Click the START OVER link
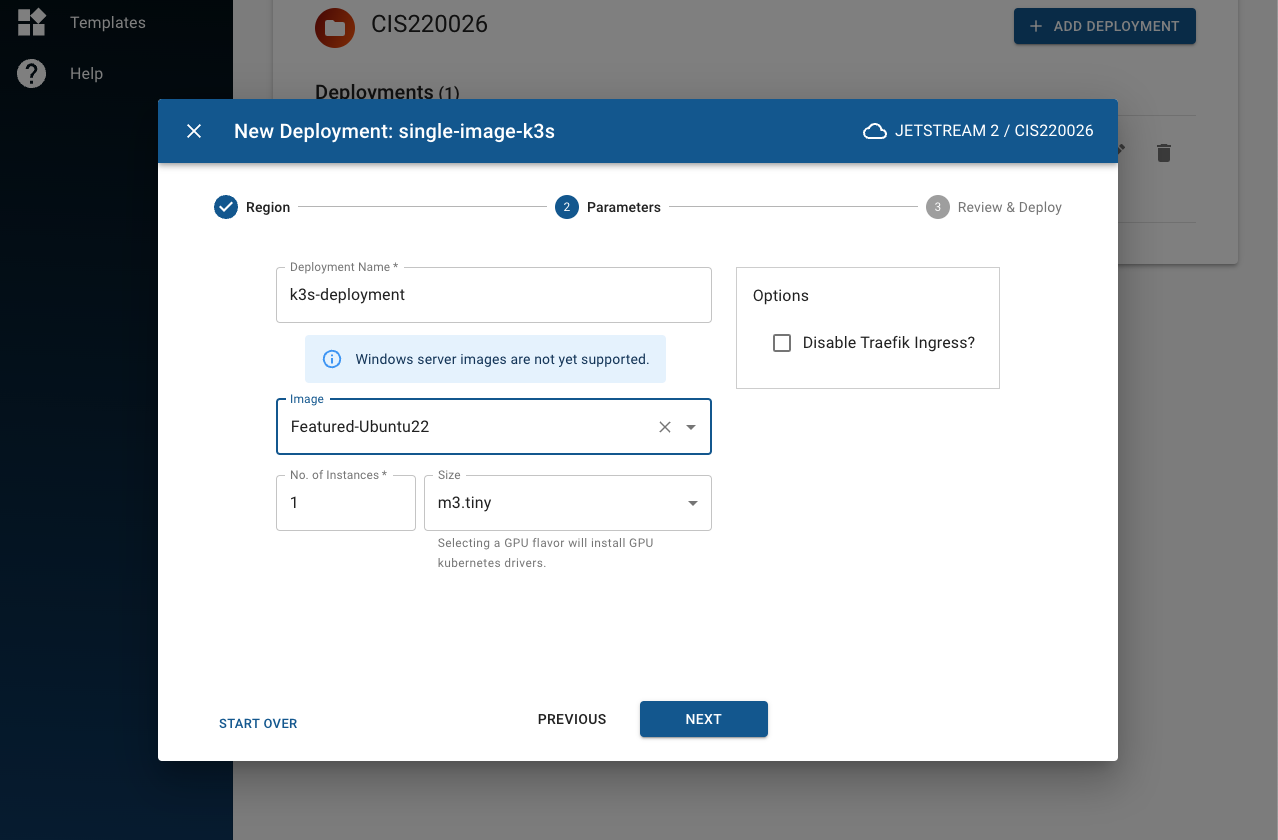Screen dimensions: 1278x840 258,723
